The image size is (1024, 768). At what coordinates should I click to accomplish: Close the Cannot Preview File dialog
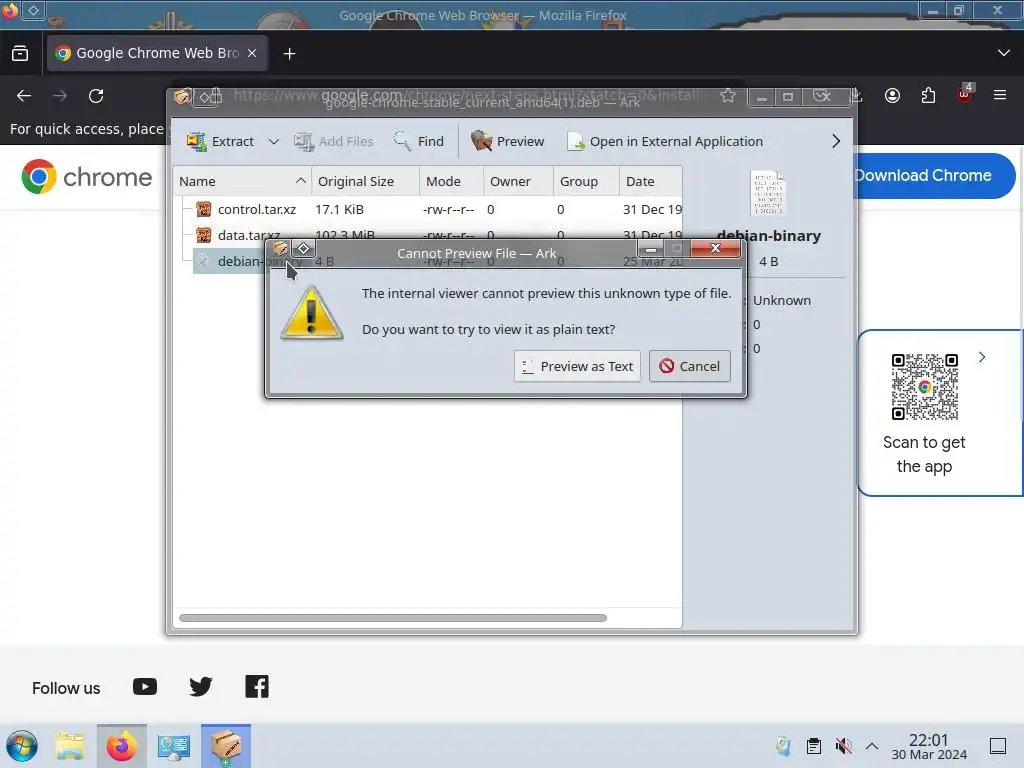tap(715, 248)
